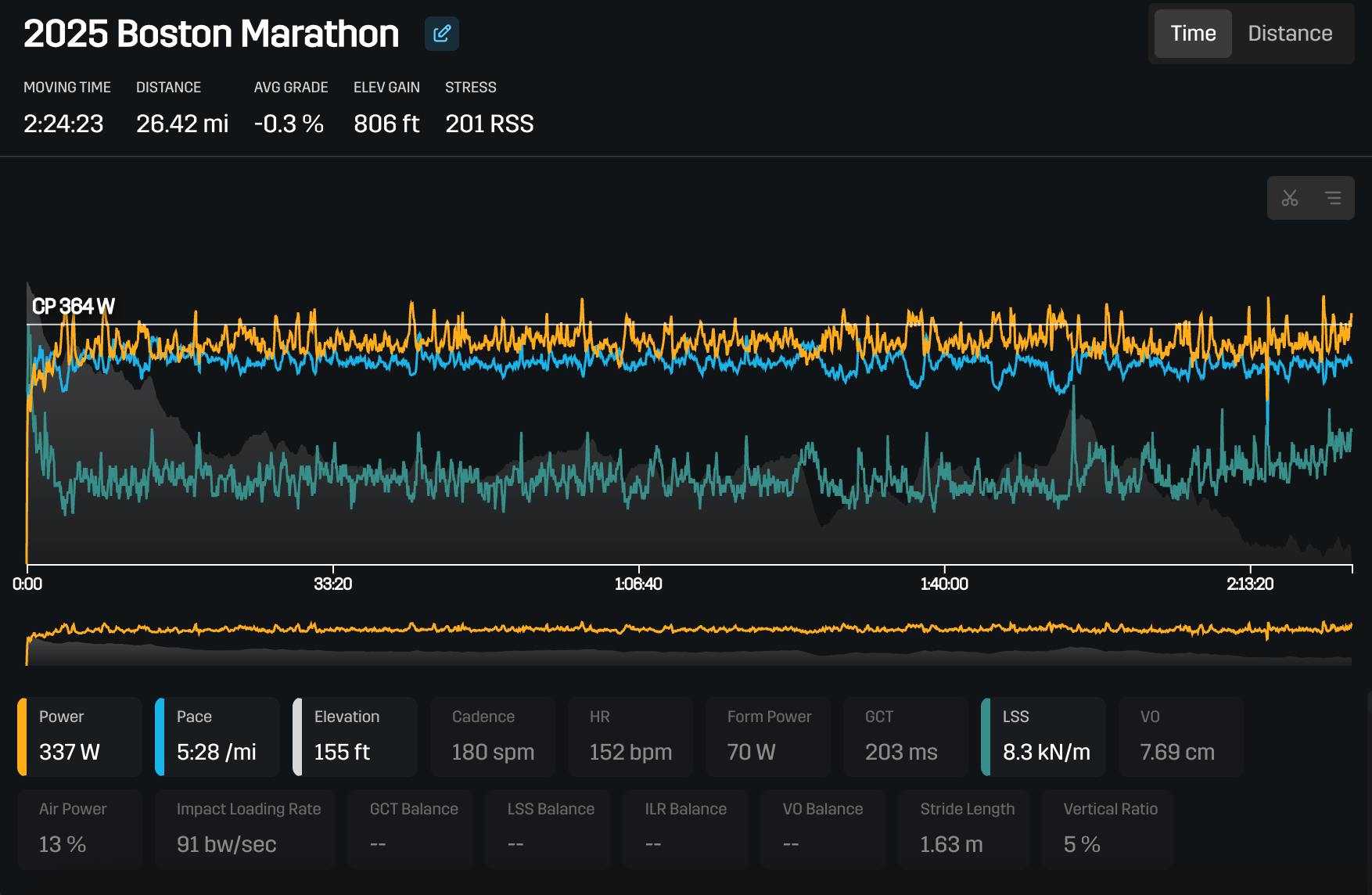
Task: Click the 2:13:20 time axis marker
Action: pyautogui.click(x=1250, y=584)
